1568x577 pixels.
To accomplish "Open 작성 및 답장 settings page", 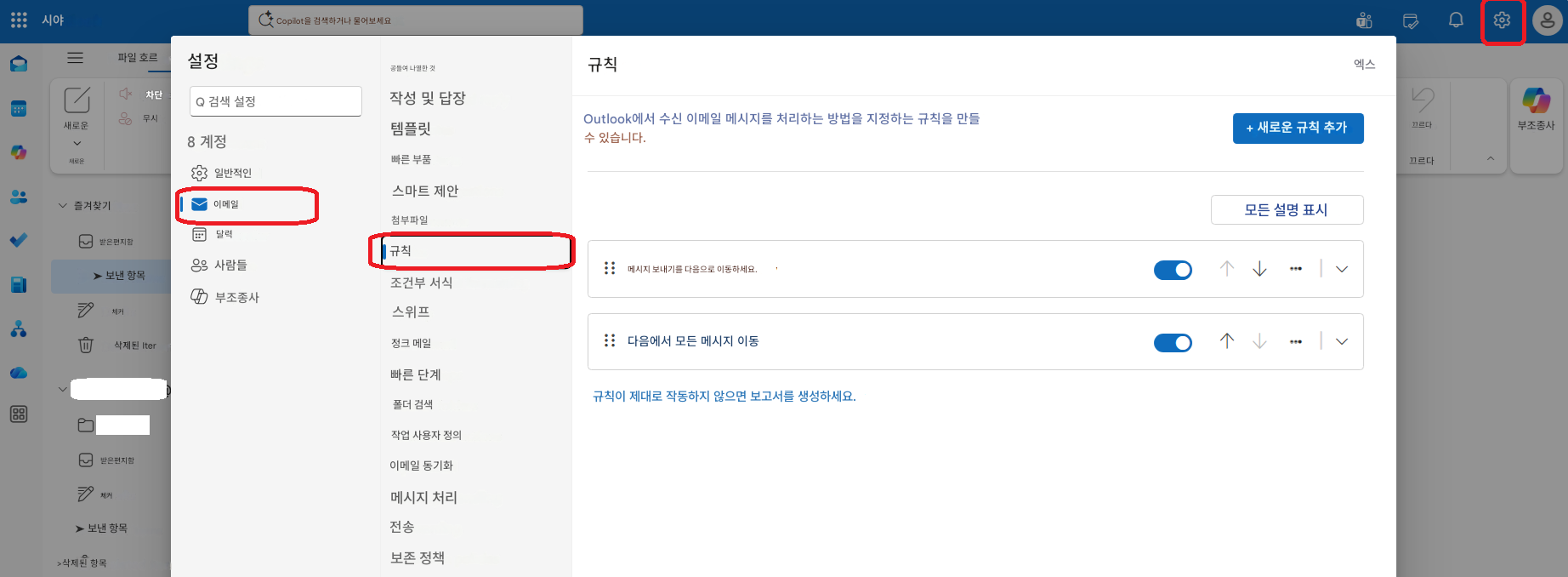I will click(x=428, y=98).
